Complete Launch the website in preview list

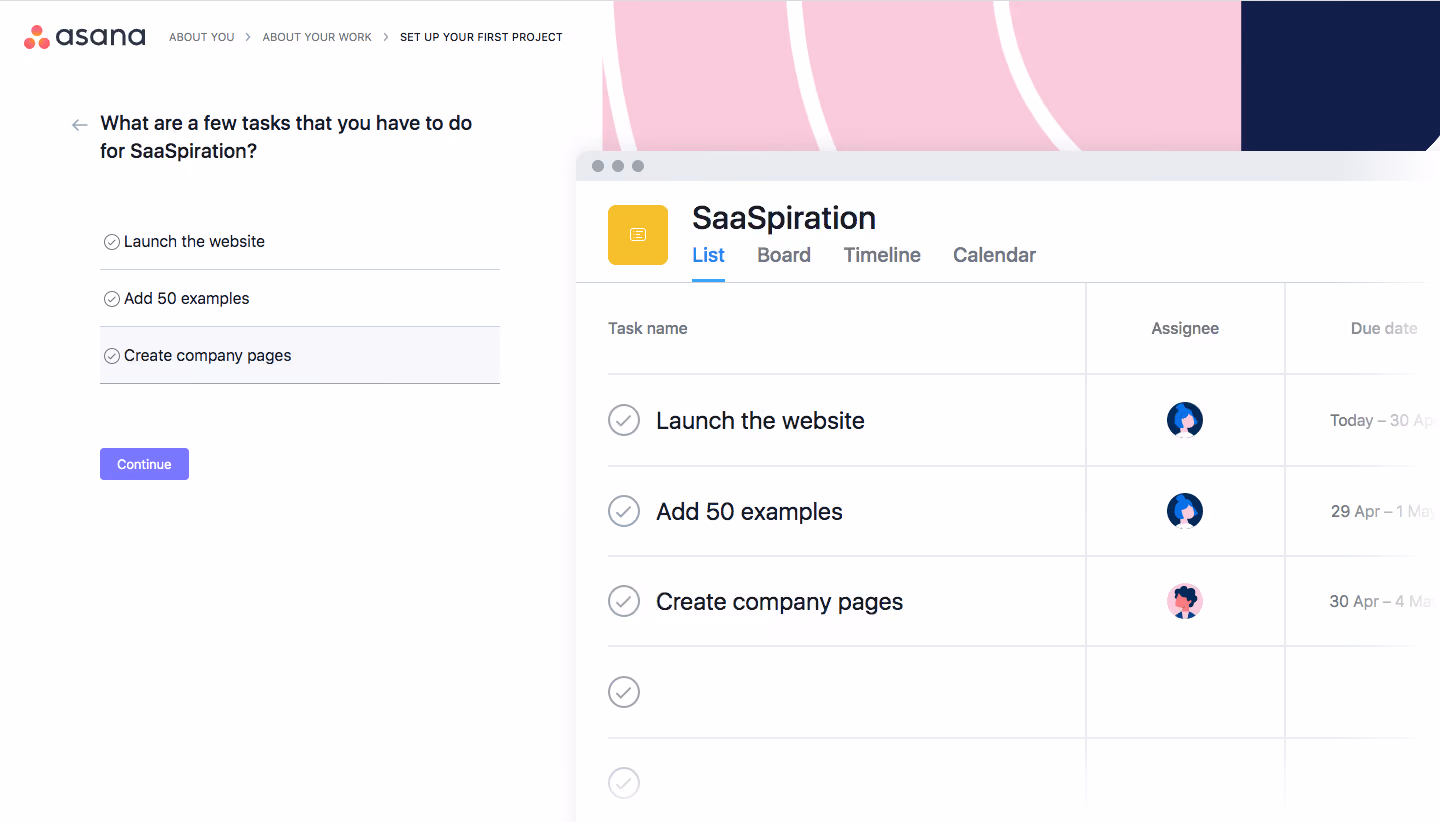coord(624,420)
